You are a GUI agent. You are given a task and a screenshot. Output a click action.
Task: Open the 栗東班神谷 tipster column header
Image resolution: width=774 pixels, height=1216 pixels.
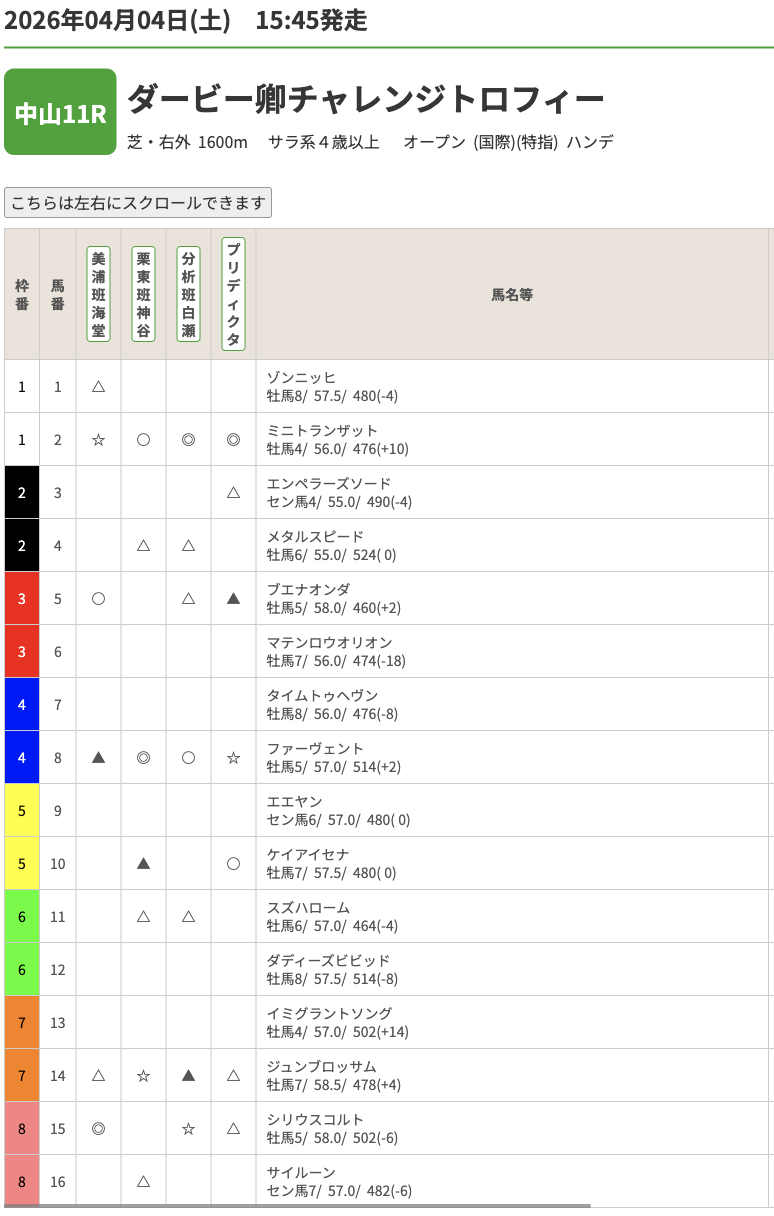pyautogui.click(x=143, y=294)
